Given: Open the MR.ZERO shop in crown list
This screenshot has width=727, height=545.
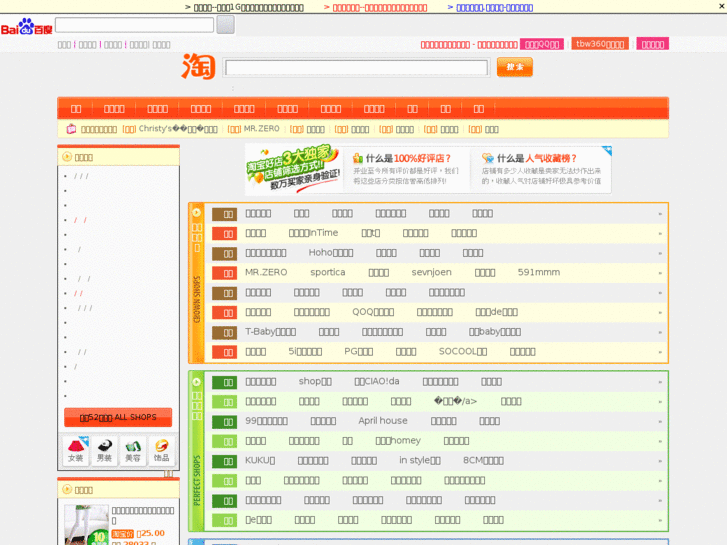Looking at the screenshot, I should (266, 272).
